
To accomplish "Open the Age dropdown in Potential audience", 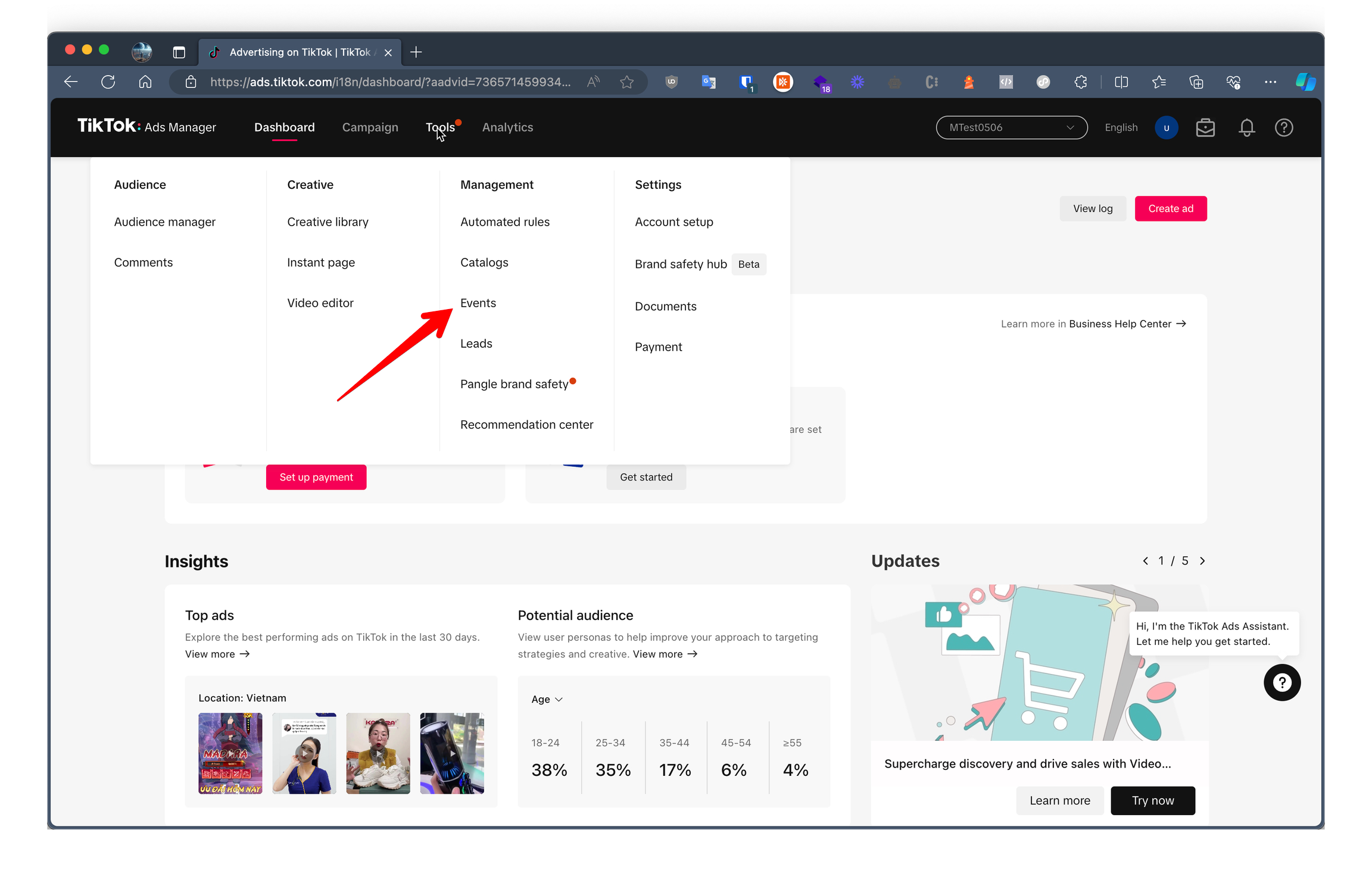I will click(547, 699).
